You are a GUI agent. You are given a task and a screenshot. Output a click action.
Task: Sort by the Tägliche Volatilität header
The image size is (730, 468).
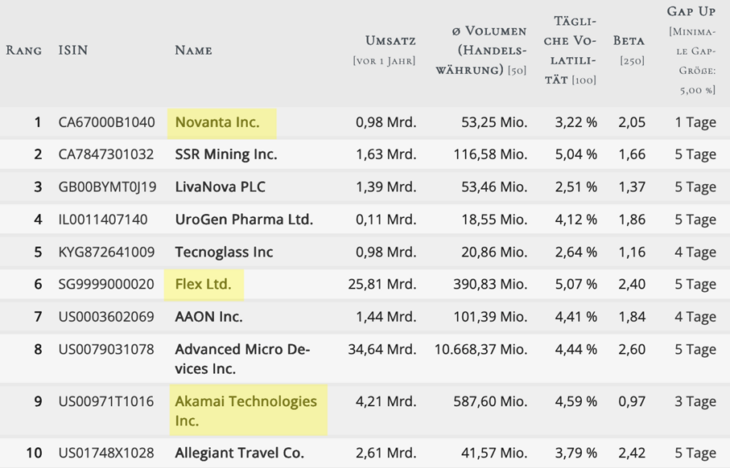coord(570,50)
